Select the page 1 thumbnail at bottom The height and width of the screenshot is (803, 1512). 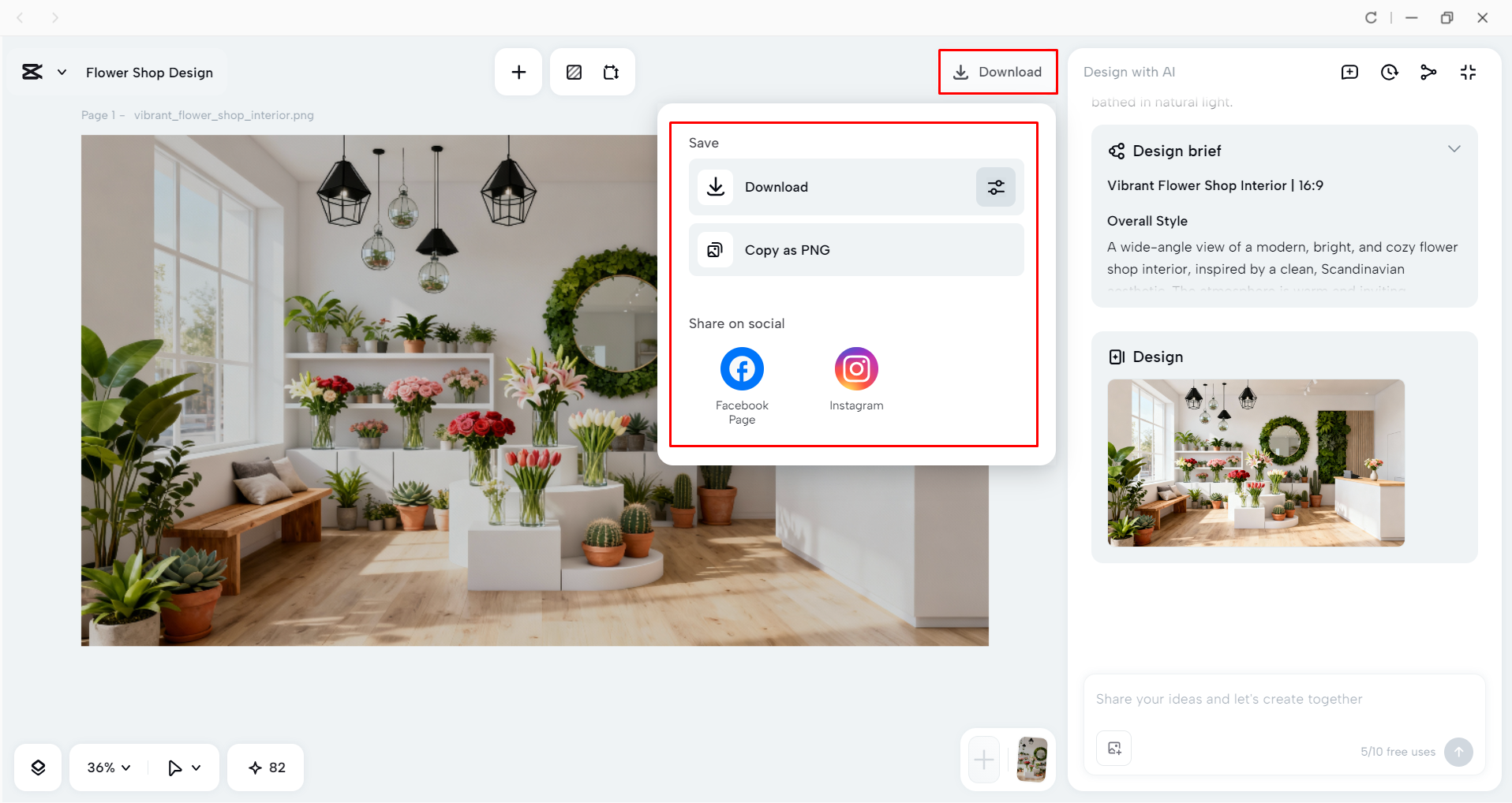(x=1031, y=760)
